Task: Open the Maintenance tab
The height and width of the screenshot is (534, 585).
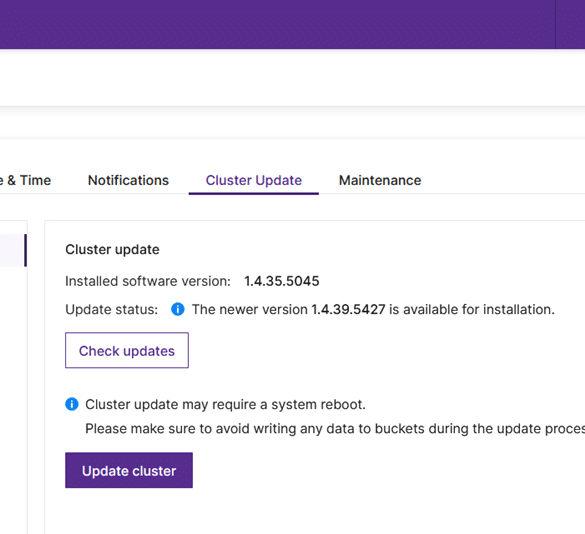Action: [380, 180]
